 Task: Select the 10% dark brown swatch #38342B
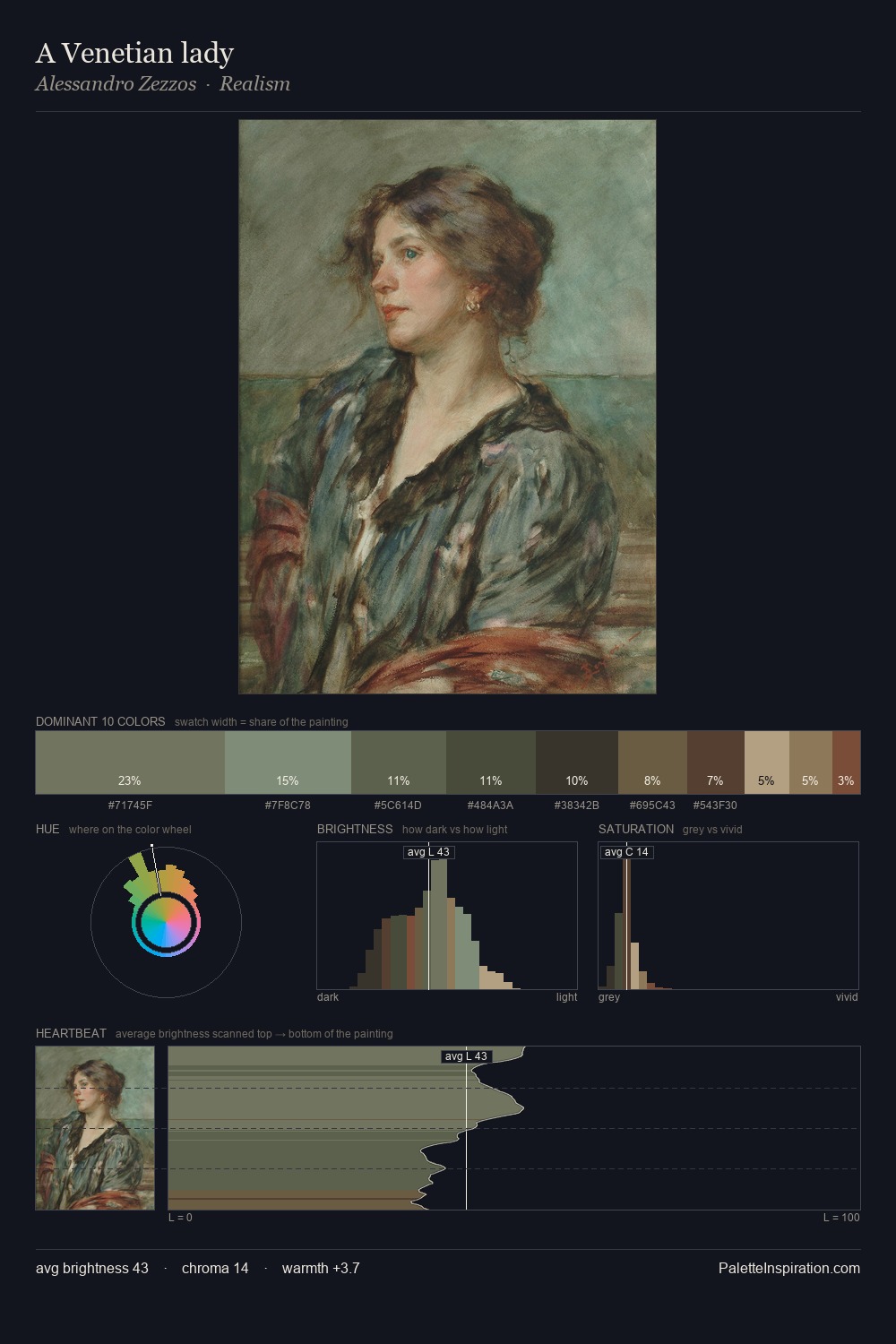tap(577, 762)
